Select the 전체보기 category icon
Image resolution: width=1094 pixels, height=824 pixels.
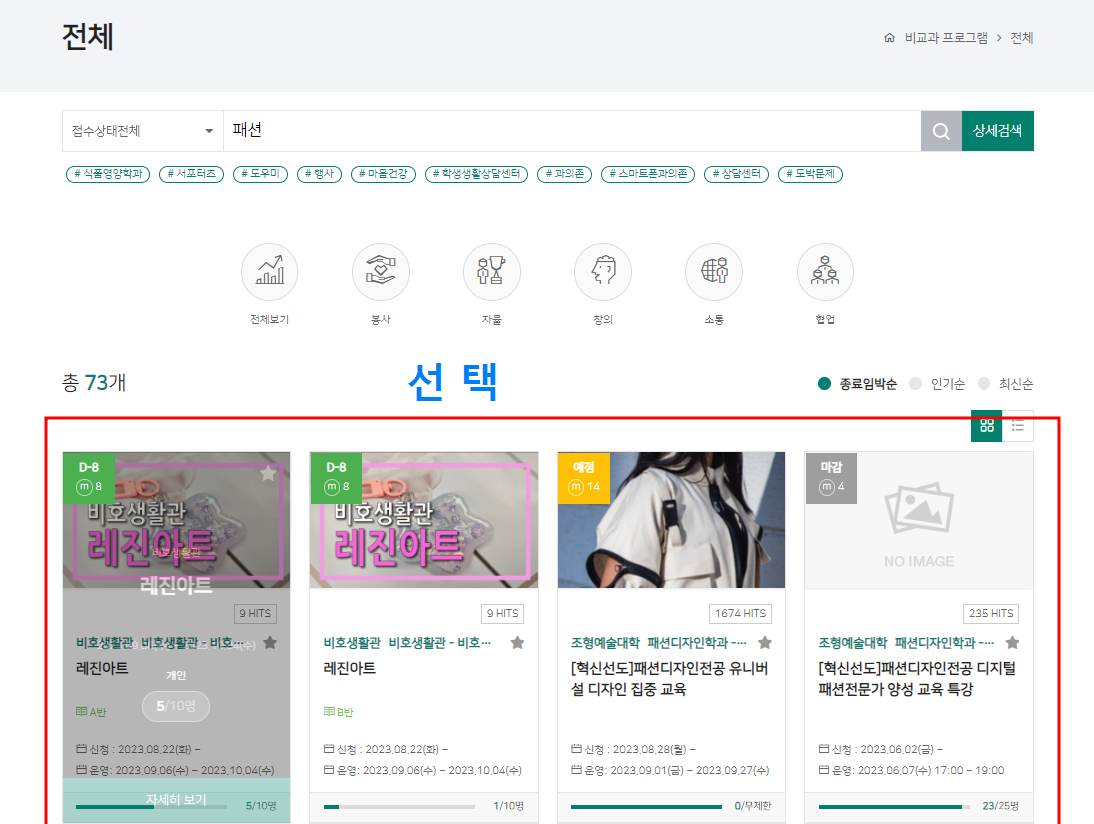coord(269,272)
